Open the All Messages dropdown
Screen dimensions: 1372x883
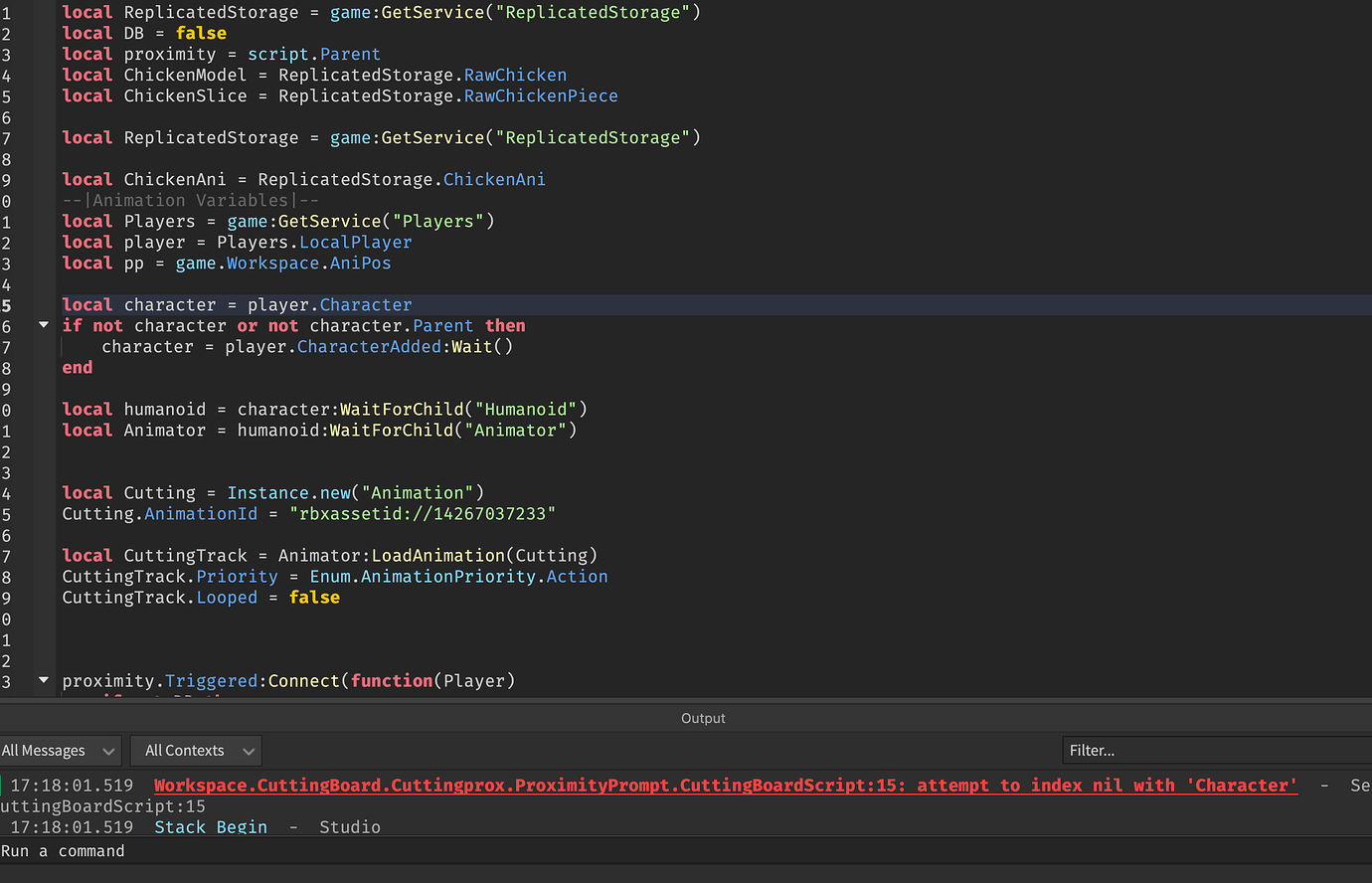(60, 750)
